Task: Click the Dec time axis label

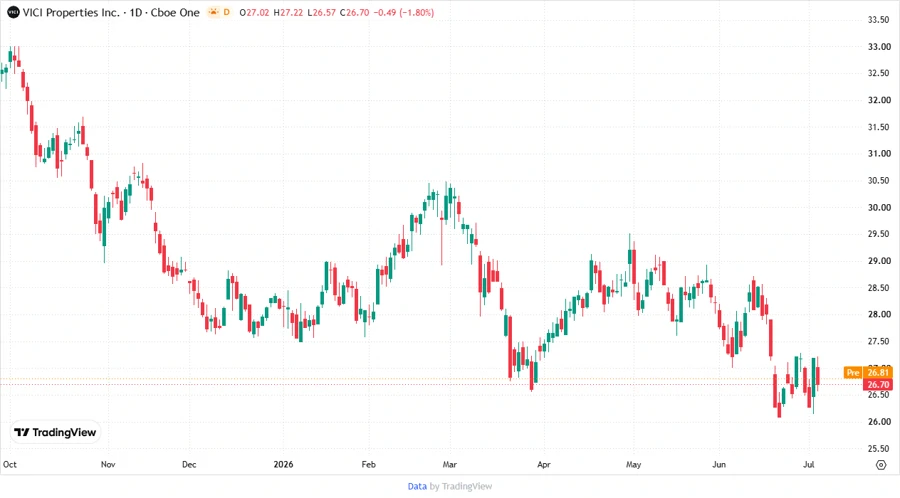Action: 189,465
